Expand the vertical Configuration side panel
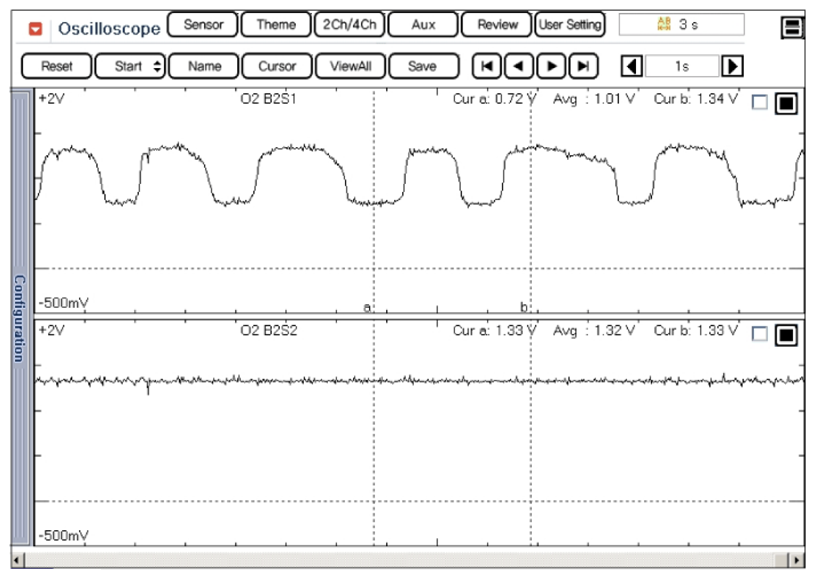The width and height of the screenshot is (815, 579). click(x=19, y=318)
